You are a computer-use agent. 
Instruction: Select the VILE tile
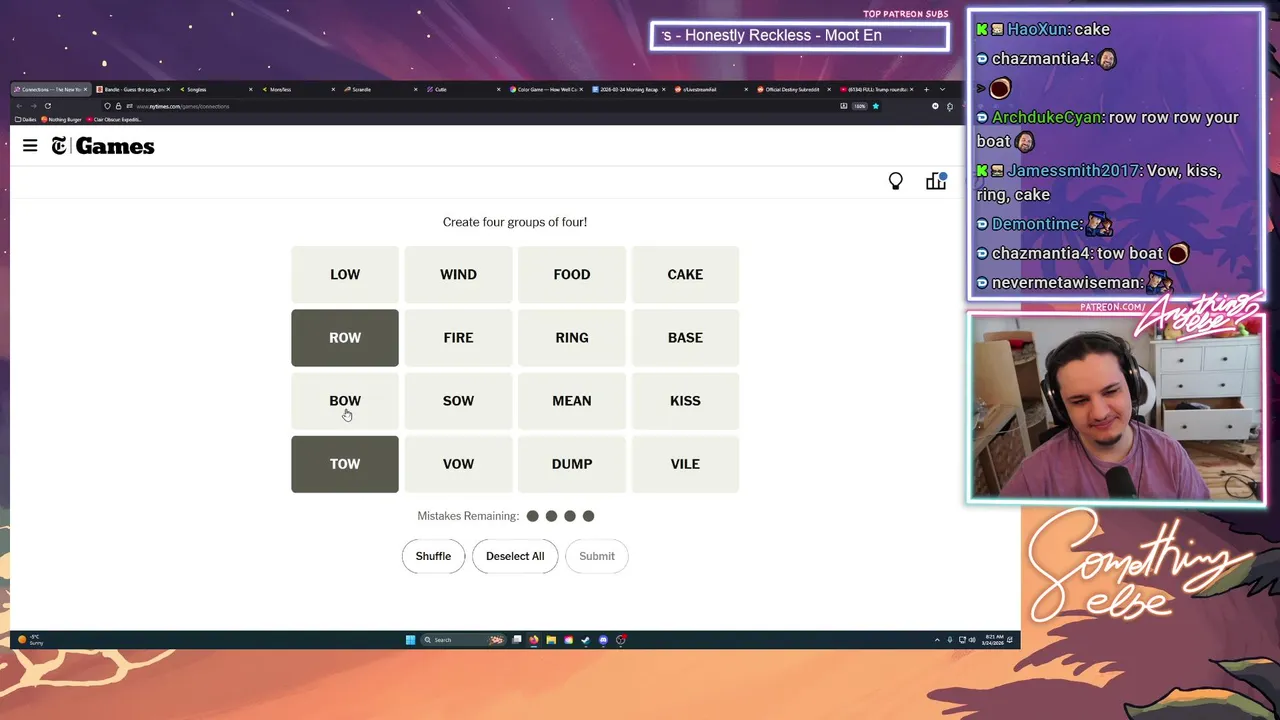pos(685,464)
